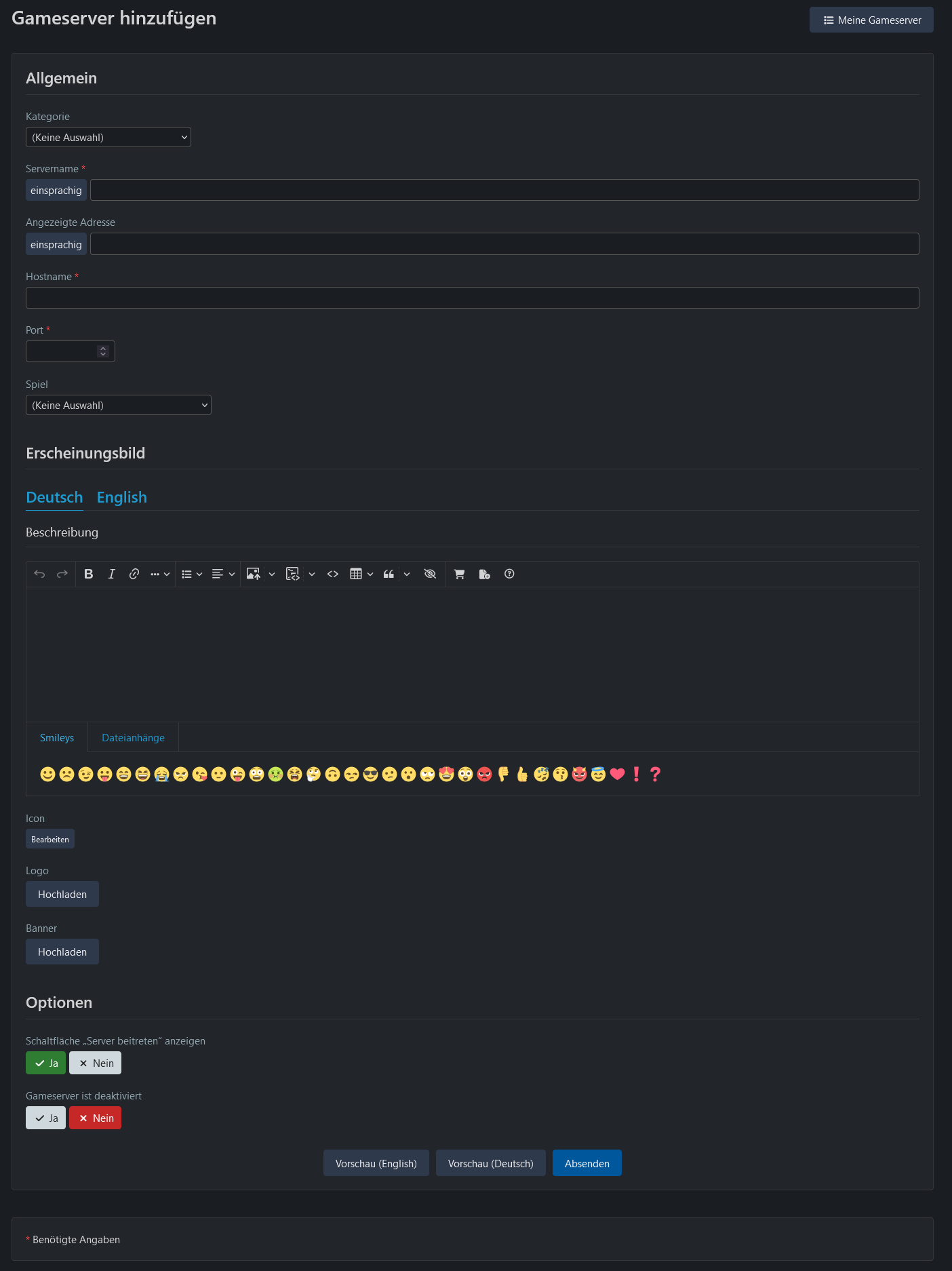Click the inline code icon
This screenshot has height=1271, width=952.
(x=332, y=574)
